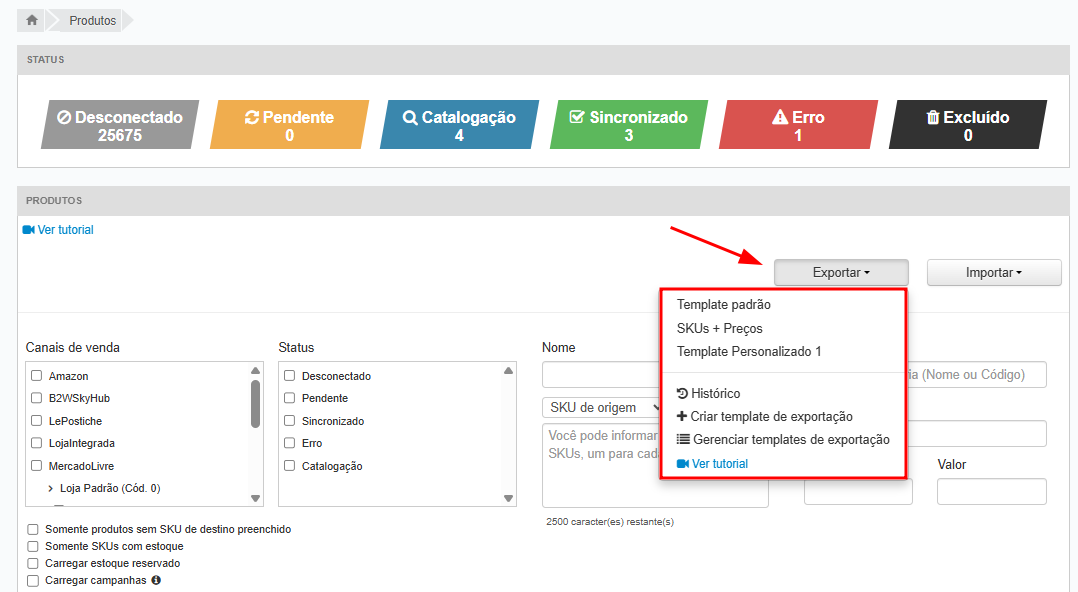Click the Exportar button
The height and width of the screenshot is (592, 1078).
click(840, 273)
